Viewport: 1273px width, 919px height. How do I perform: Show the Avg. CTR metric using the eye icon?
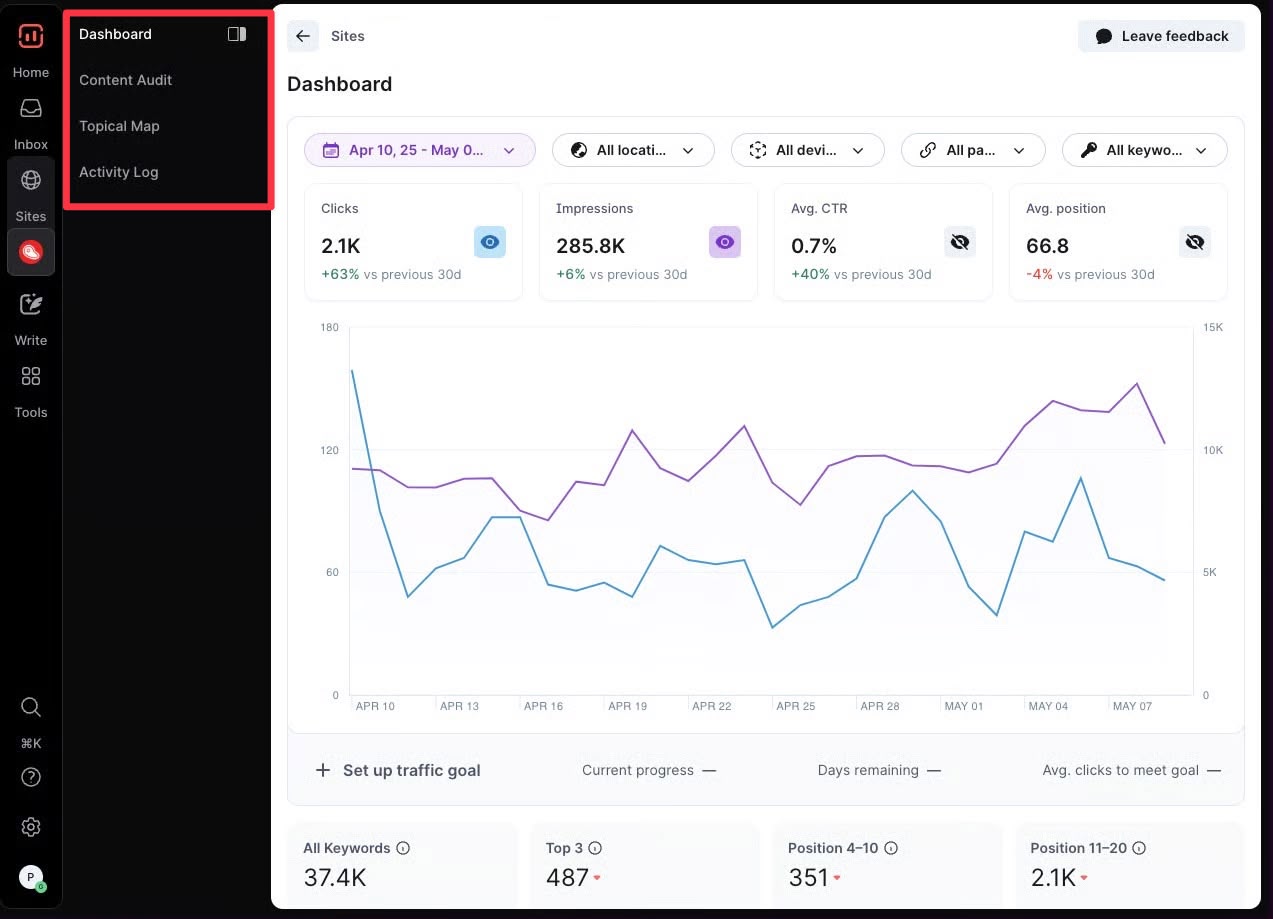tap(959, 241)
